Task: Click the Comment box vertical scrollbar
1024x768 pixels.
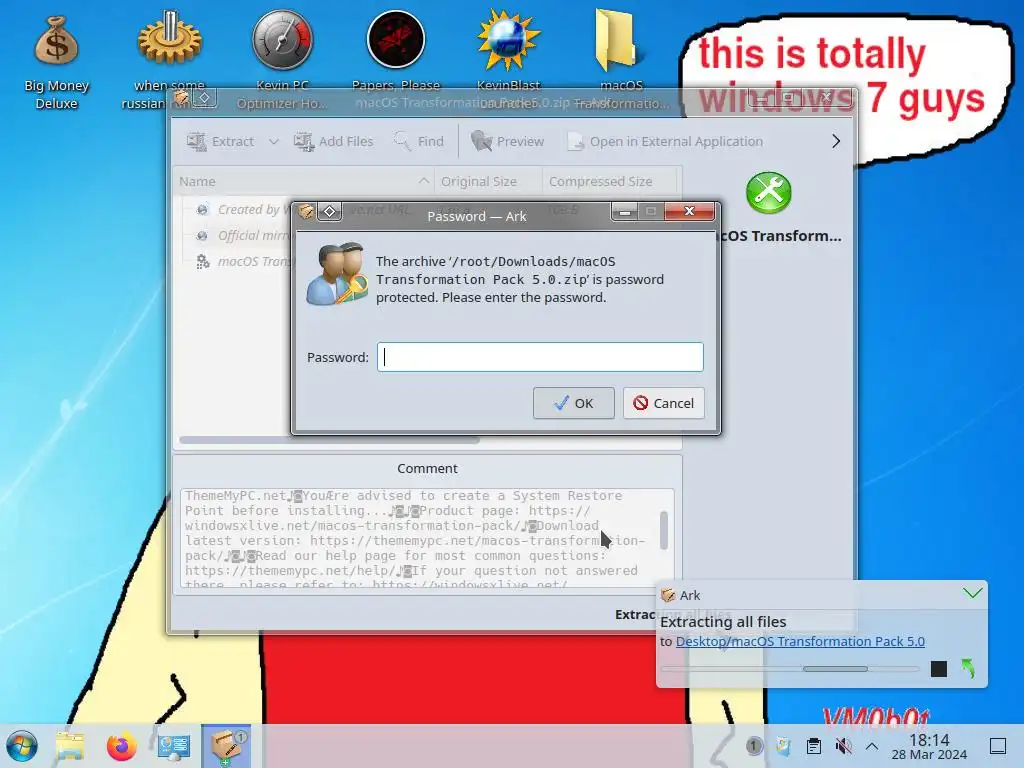Action: [x=664, y=530]
